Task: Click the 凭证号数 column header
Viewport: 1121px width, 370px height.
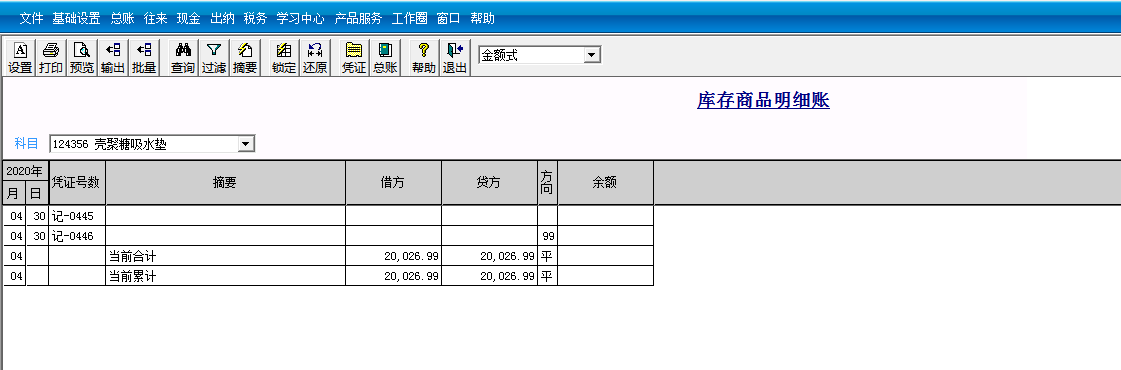Action: pyautogui.click(x=77, y=183)
